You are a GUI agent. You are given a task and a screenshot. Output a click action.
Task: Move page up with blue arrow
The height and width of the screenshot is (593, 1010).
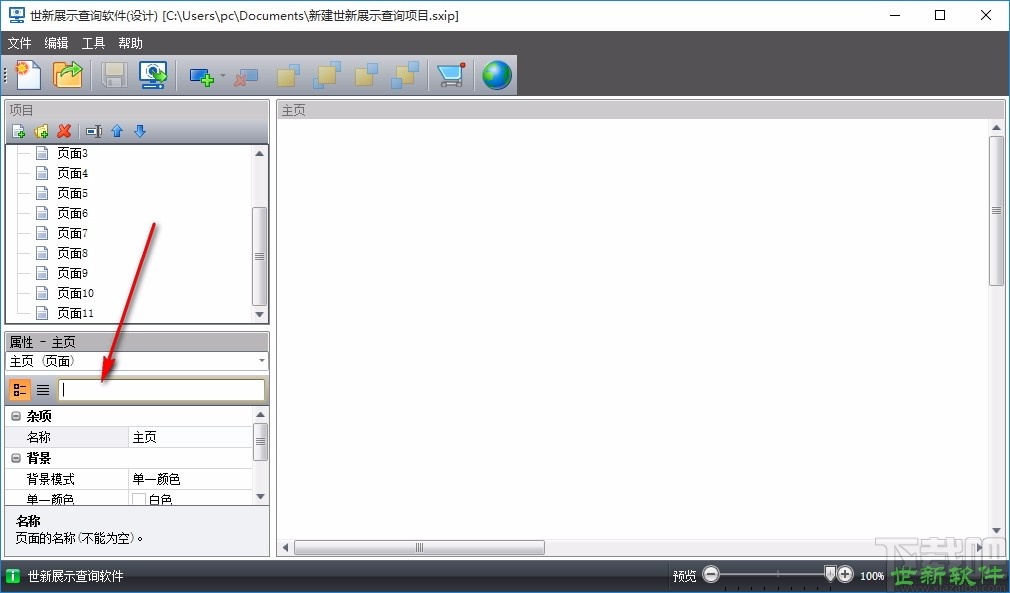tap(117, 131)
